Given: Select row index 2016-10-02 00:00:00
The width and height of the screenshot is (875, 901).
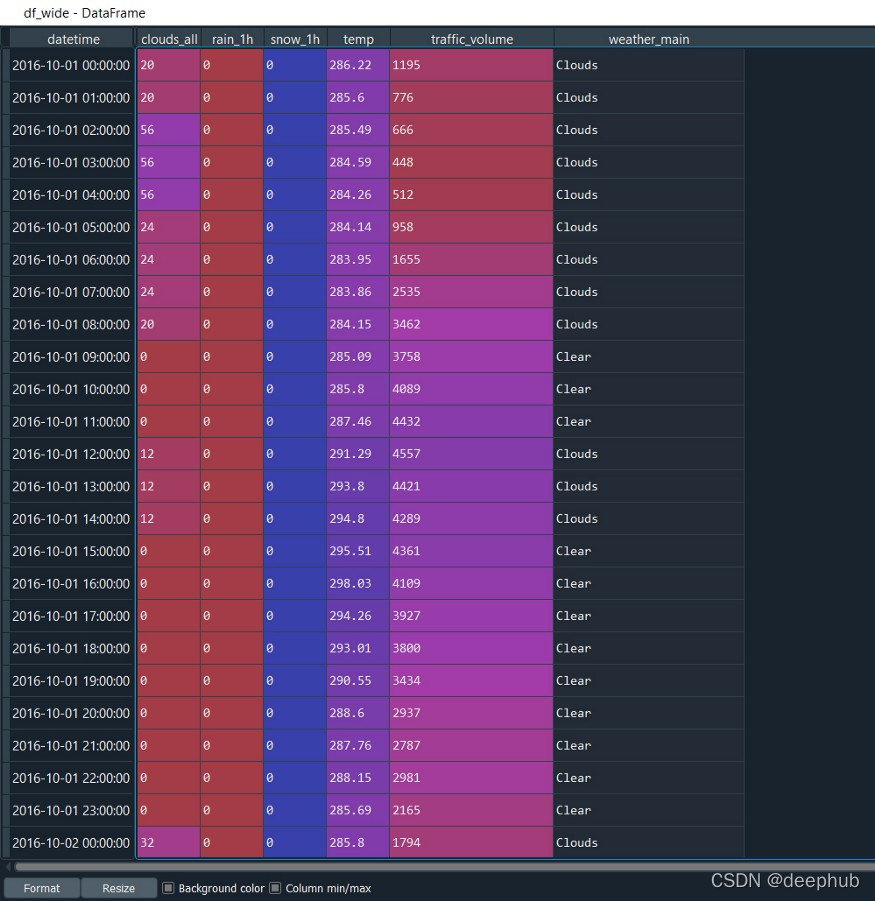Looking at the screenshot, I should [x=71, y=843].
